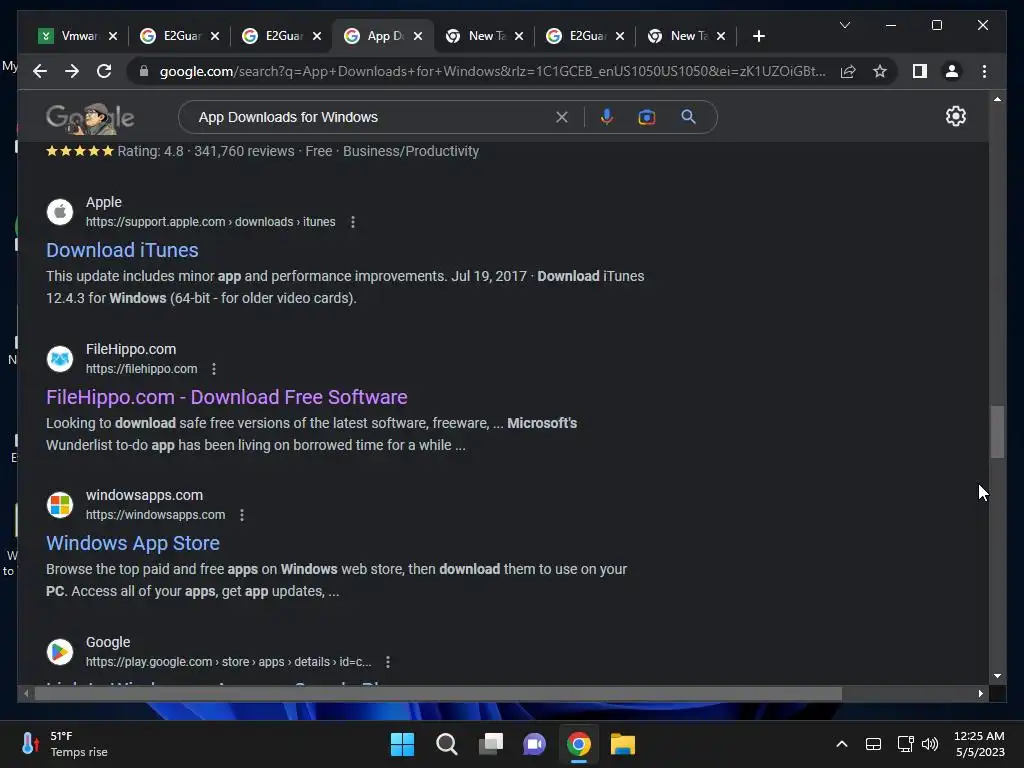Close the active App Downloads tab
This screenshot has width=1024, height=768.
pos(418,36)
